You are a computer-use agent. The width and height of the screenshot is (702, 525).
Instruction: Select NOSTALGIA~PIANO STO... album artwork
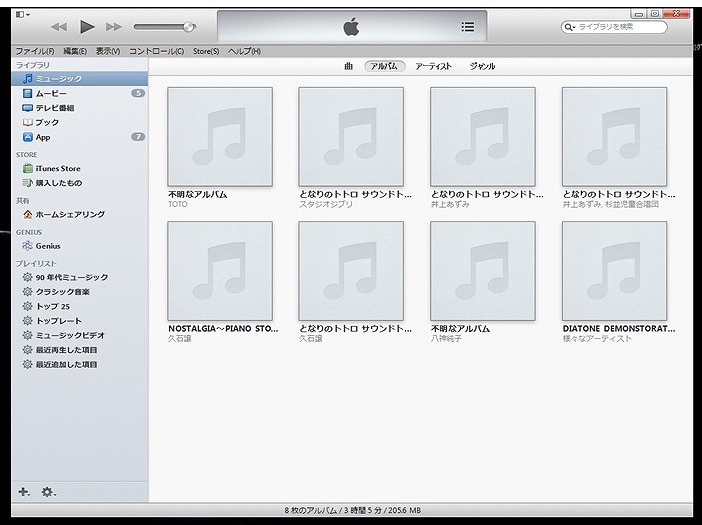tap(220, 271)
